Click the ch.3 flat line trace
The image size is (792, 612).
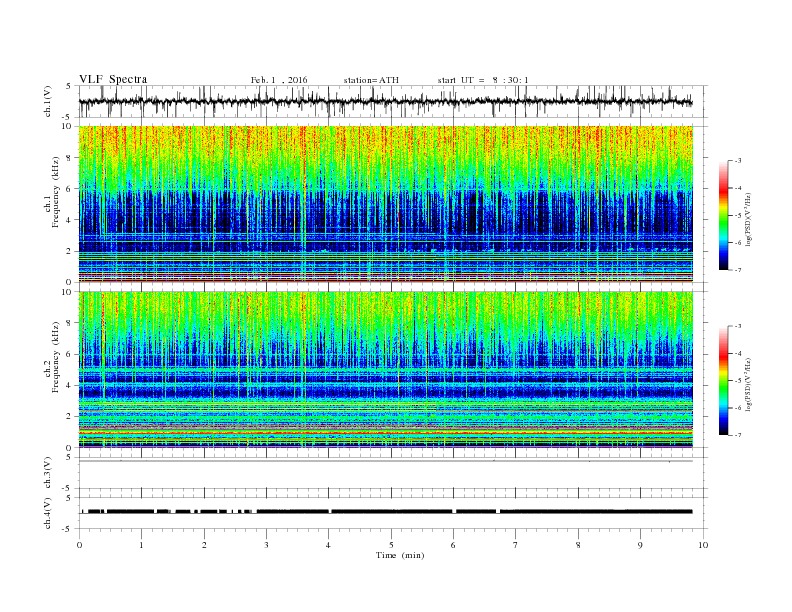[x=385, y=461]
